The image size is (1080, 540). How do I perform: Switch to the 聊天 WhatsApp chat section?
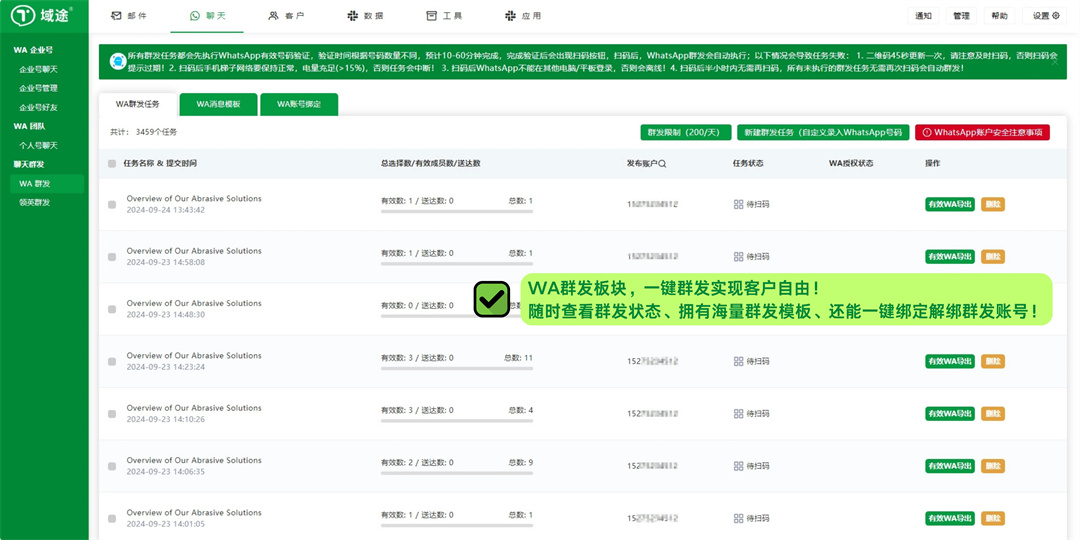207,15
